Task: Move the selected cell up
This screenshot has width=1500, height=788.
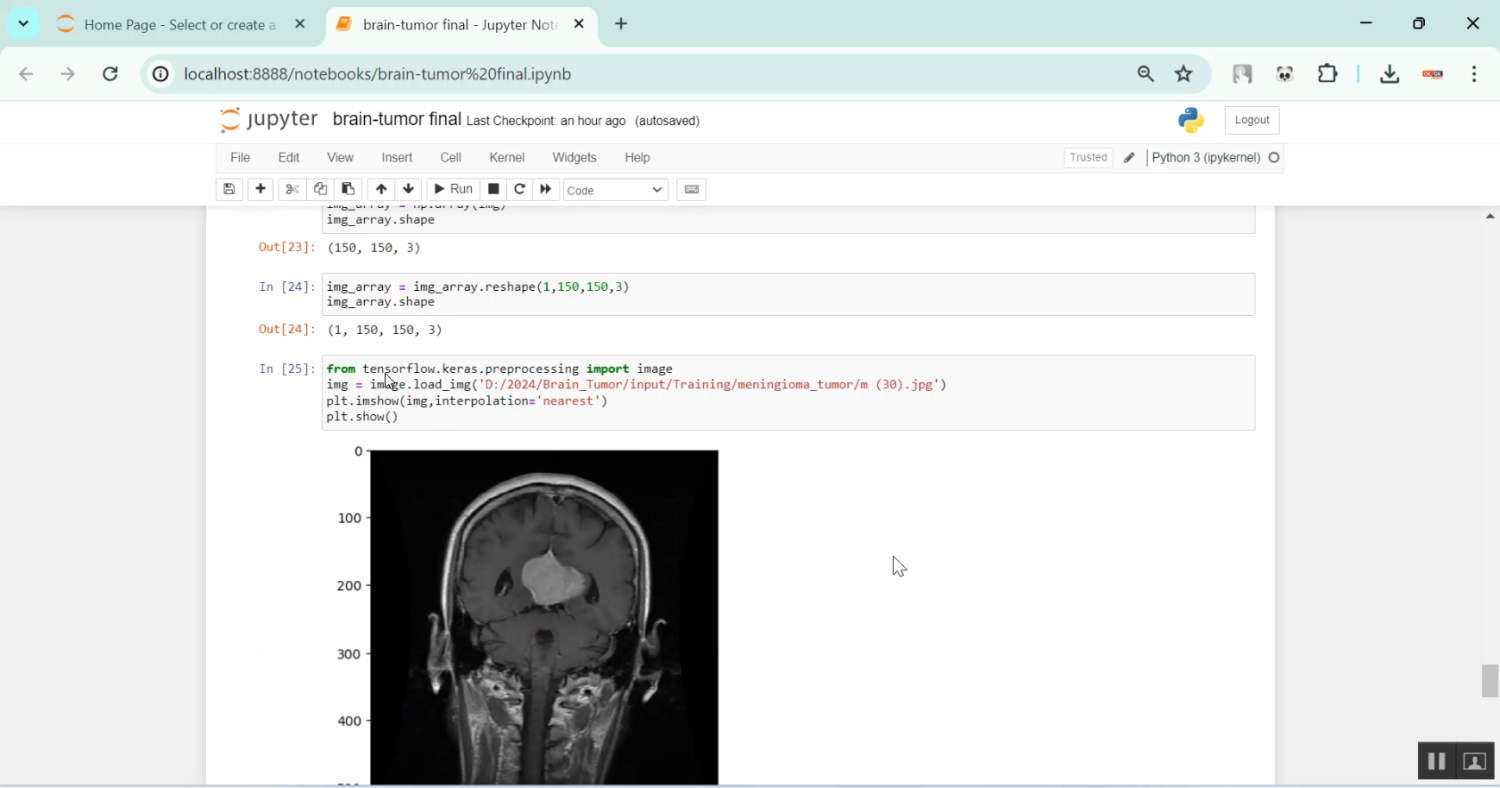Action: tap(381, 189)
